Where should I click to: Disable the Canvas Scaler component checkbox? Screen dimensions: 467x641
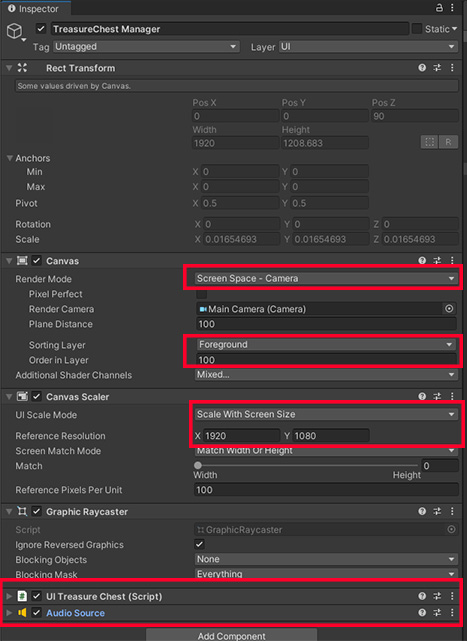point(37,396)
